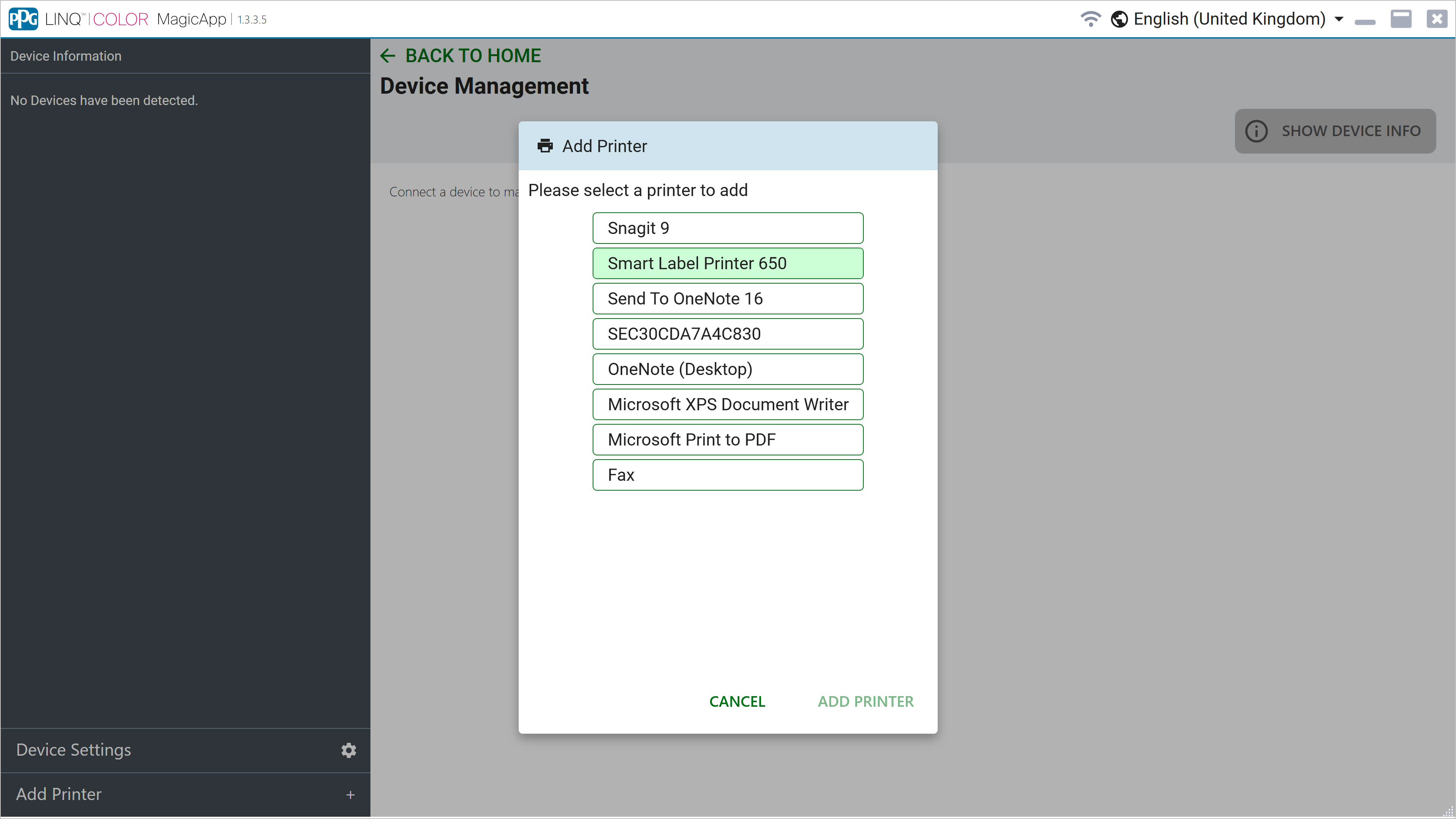Viewport: 1456px width, 819px height.
Task: Click the printer icon in the dialog header
Action: (545, 146)
